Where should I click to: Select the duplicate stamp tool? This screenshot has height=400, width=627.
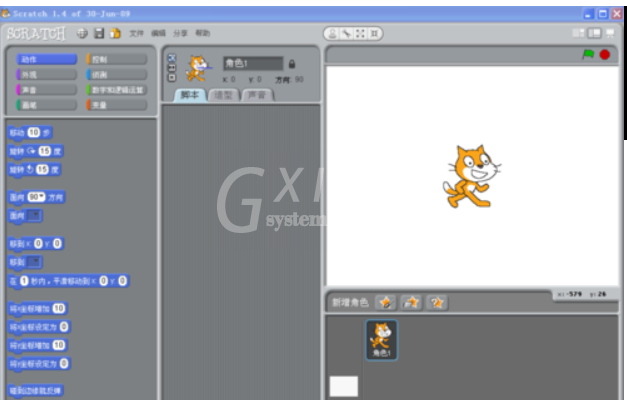click(332, 34)
